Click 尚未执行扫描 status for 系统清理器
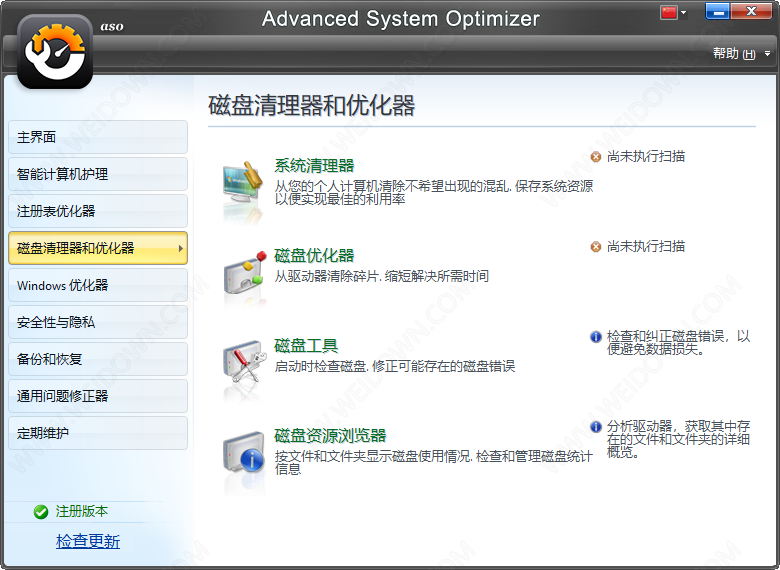Viewport: 780px width, 570px height. [x=646, y=157]
